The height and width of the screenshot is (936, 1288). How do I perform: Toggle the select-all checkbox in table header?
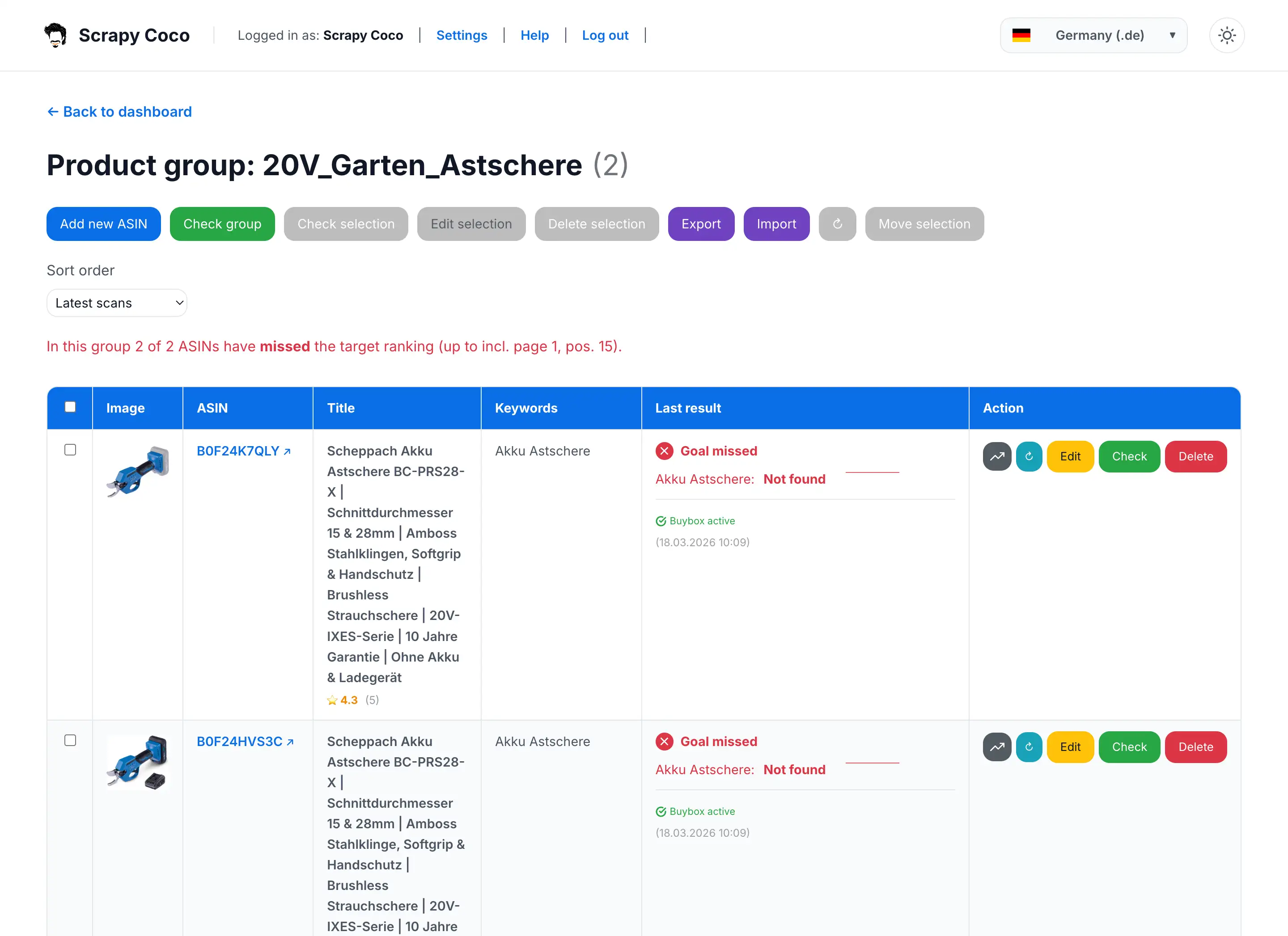[70, 407]
